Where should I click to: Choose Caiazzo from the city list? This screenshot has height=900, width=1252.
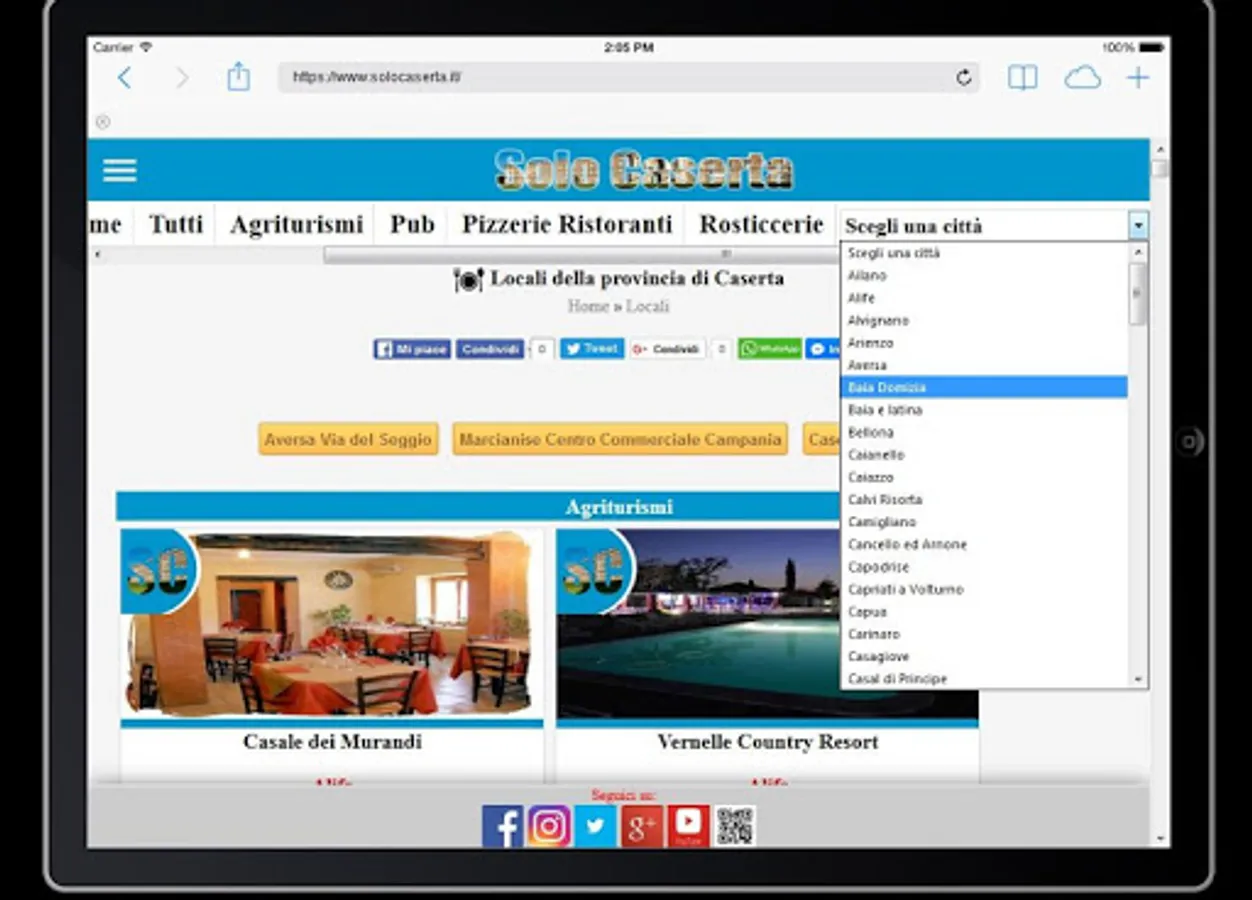click(984, 477)
